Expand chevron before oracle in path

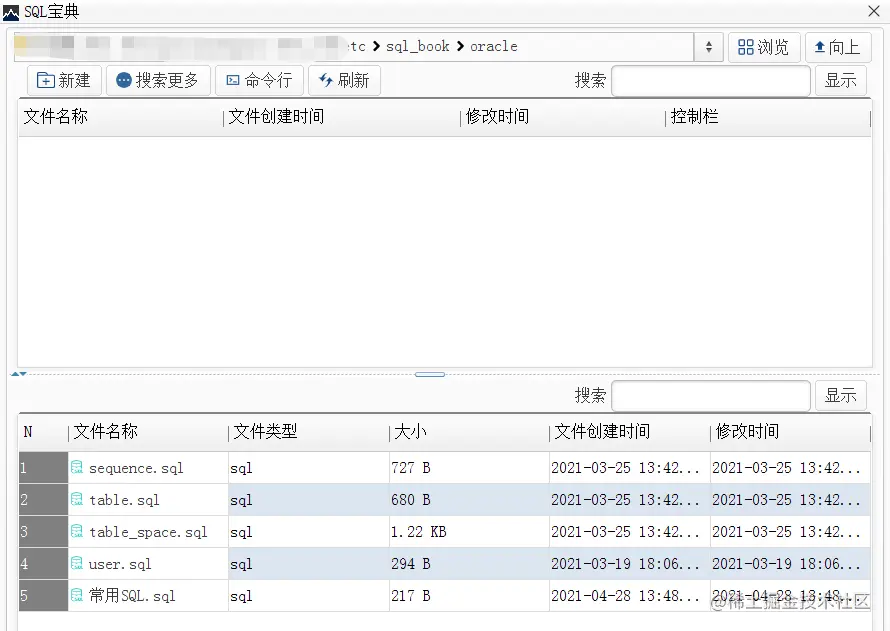460,47
